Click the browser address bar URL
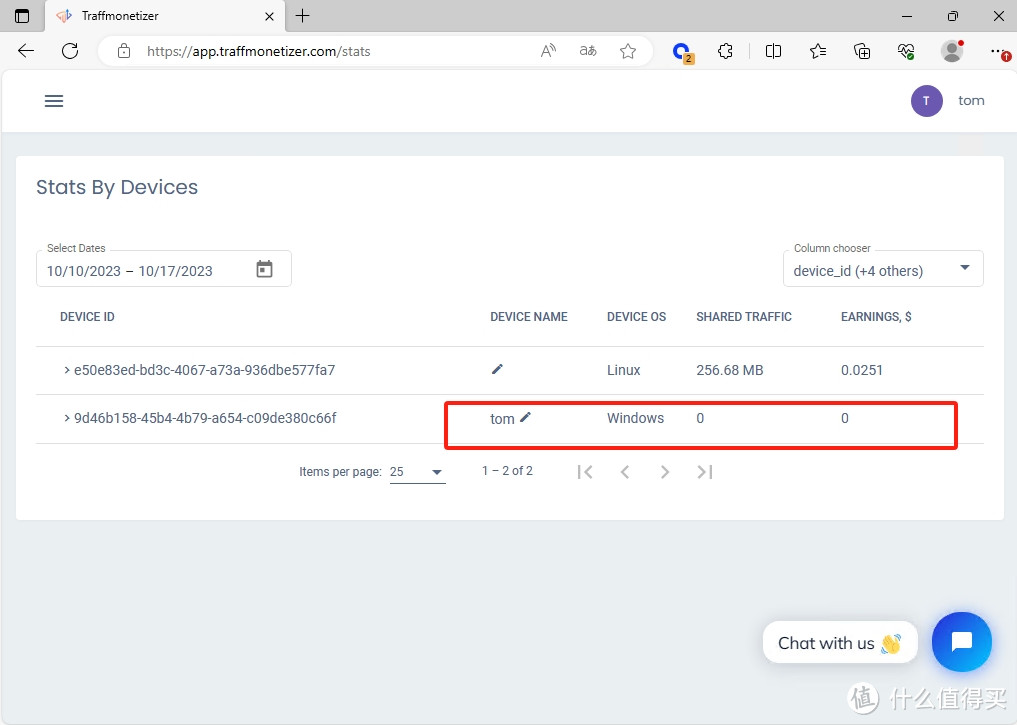Viewport: 1017px width, 725px height. [258, 51]
